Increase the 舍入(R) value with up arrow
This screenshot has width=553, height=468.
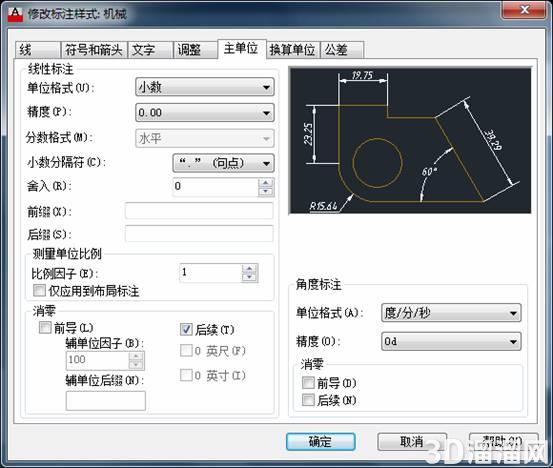point(266,183)
